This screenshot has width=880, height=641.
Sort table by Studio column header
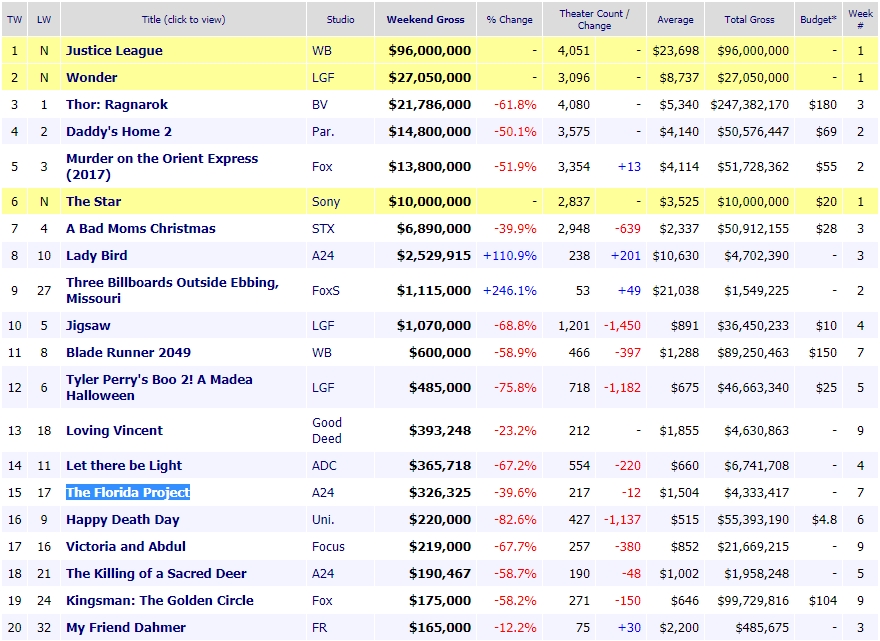coord(341,20)
